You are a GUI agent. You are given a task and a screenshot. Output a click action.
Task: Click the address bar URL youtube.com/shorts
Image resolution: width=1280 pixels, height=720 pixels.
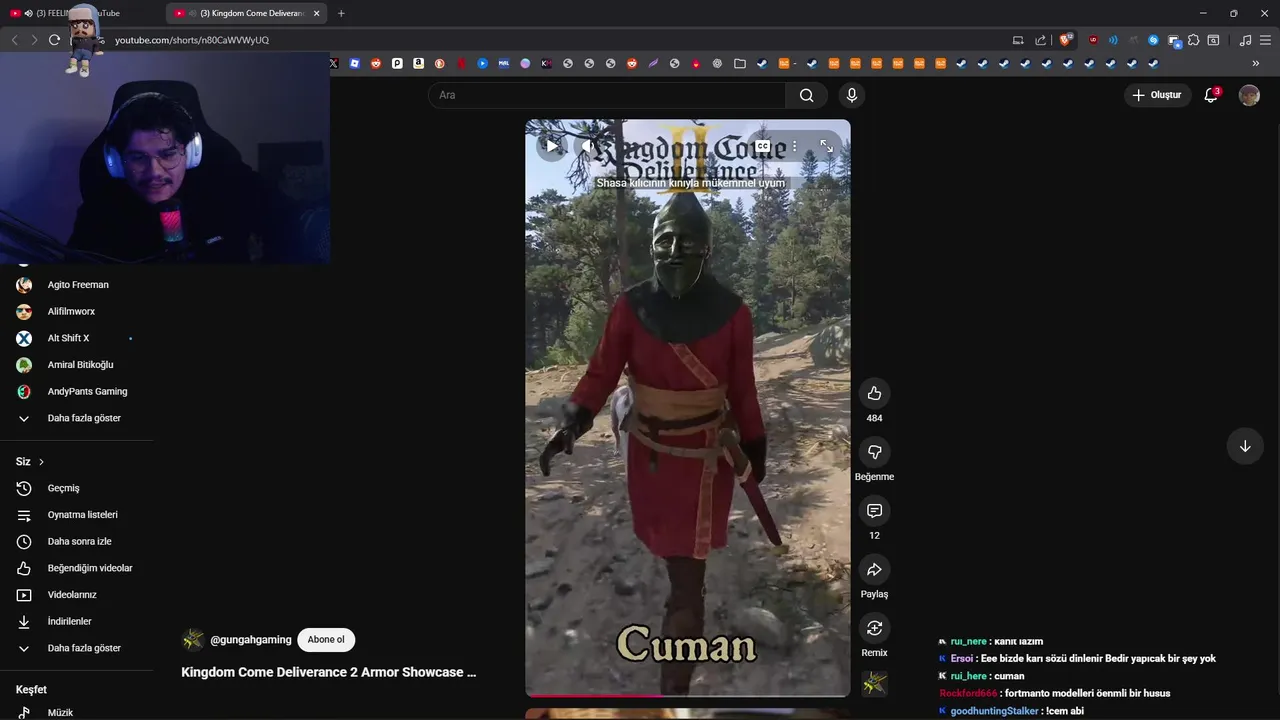point(192,40)
